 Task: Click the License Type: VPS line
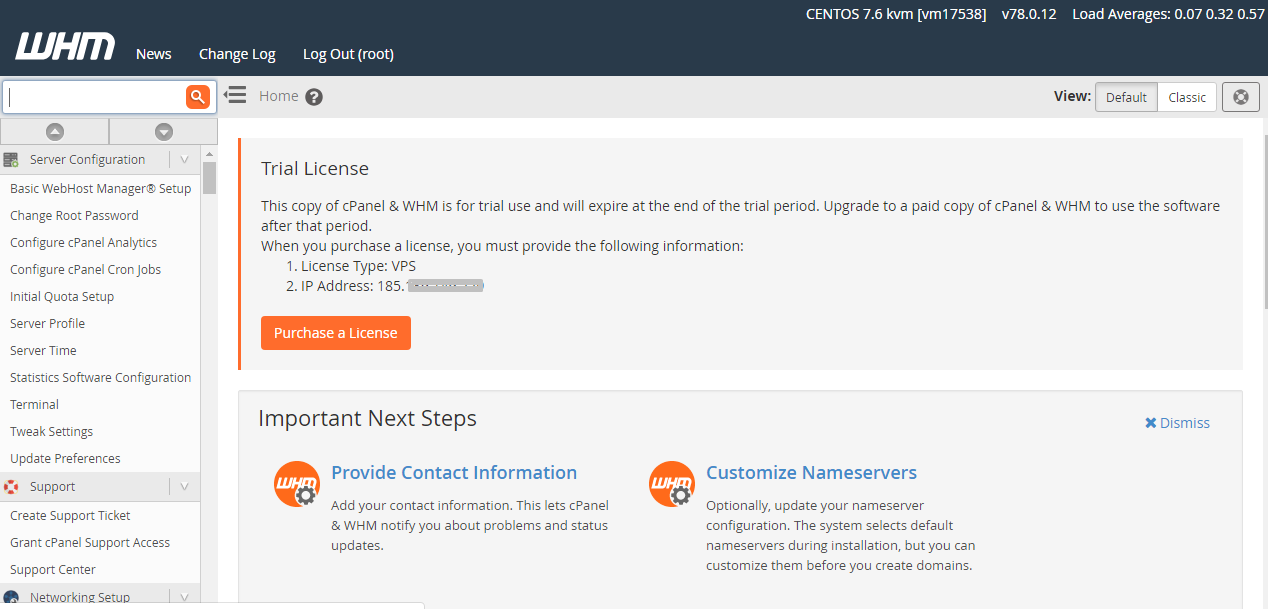(x=358, y=266)
